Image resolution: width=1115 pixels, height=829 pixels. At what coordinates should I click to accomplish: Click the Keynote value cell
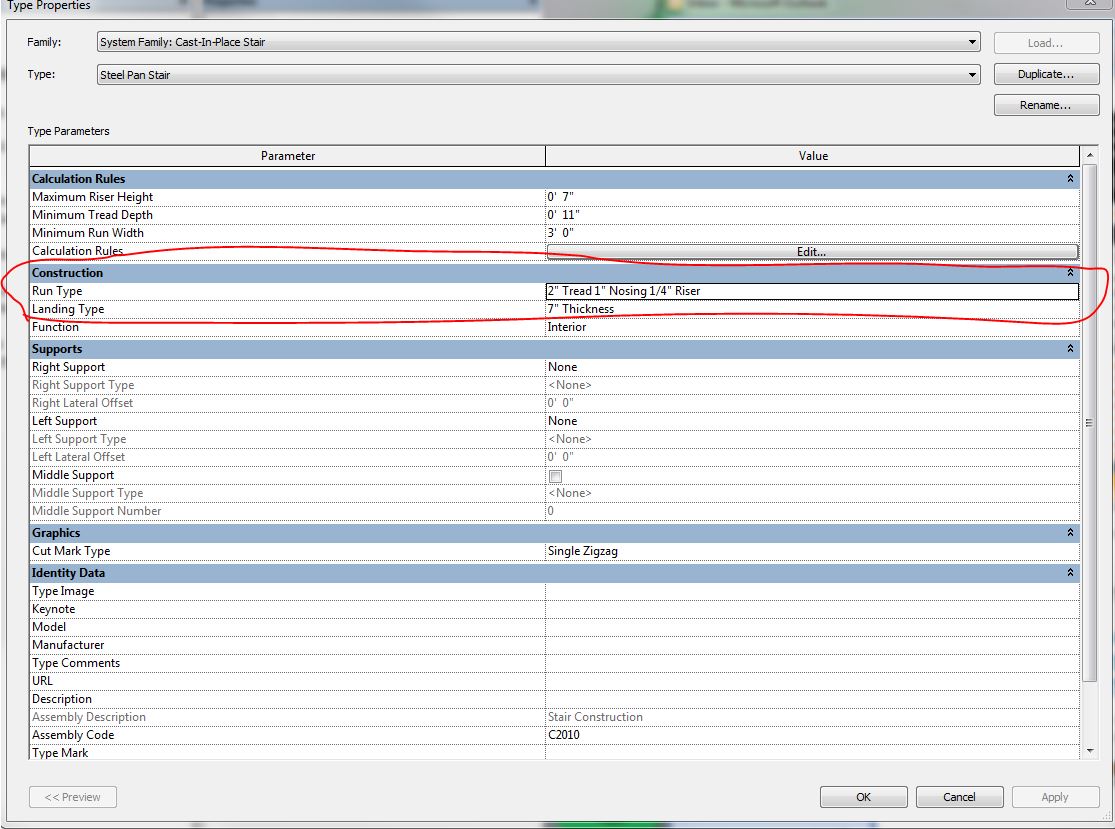click(x=812, y=609)
